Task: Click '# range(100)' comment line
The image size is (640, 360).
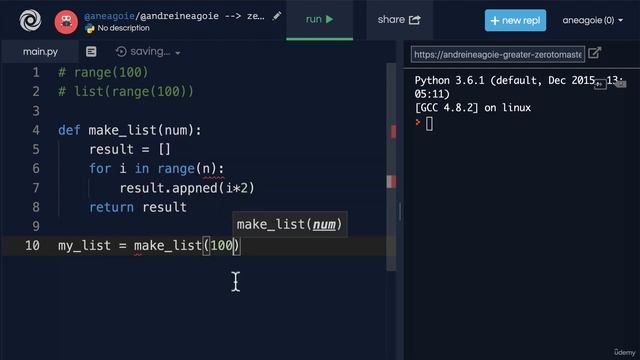Action: (x=103, y=72)
